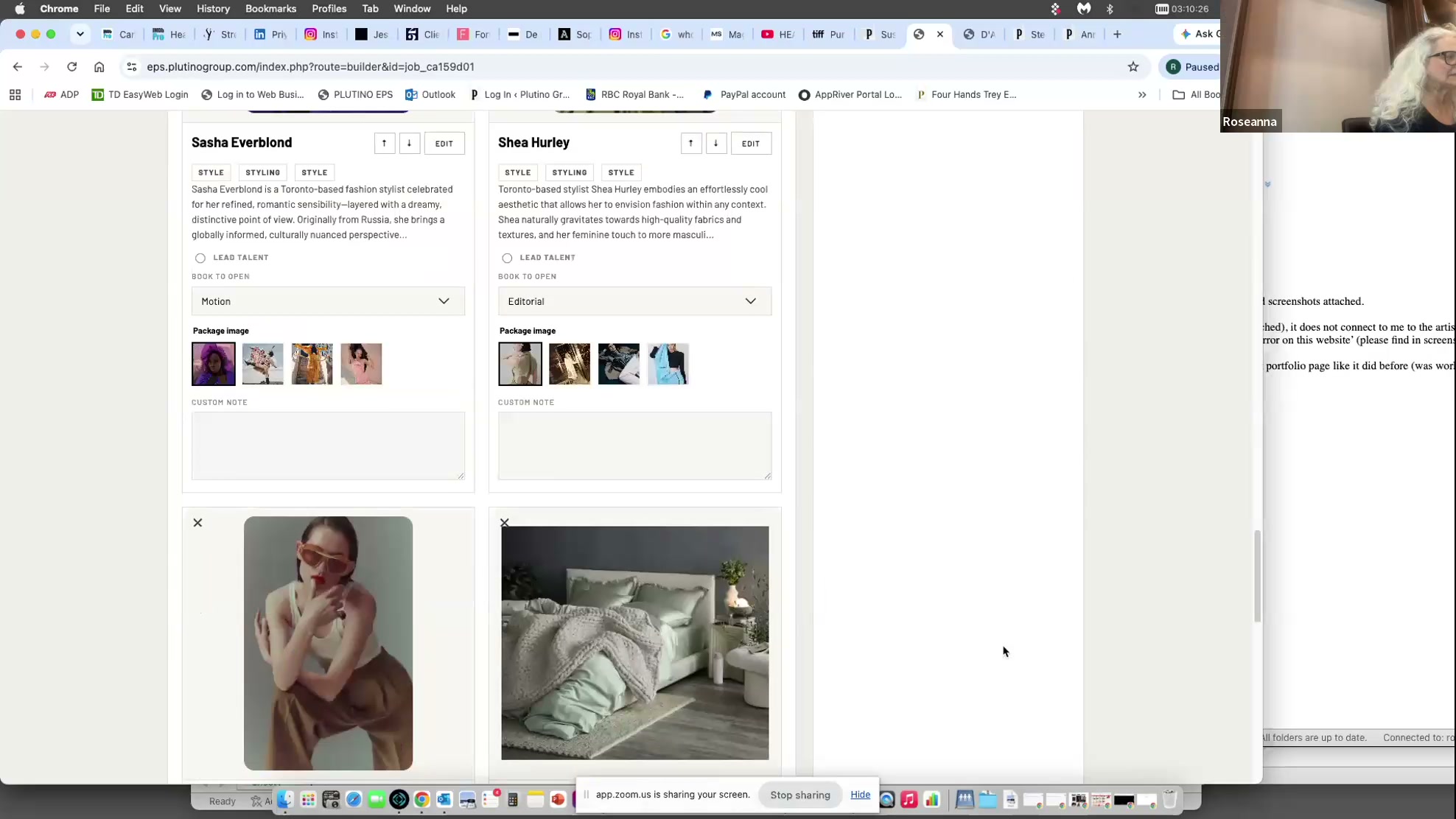The image size is (1456, 819).
Task: Edit Sasha Everblond's entry
Action: pyautogui.click(x=444, y=143)
